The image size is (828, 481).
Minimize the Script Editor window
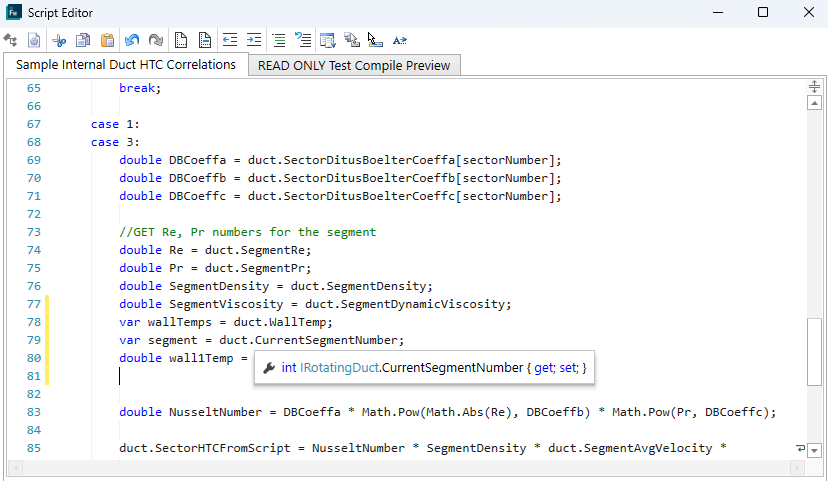pos(718,12)
